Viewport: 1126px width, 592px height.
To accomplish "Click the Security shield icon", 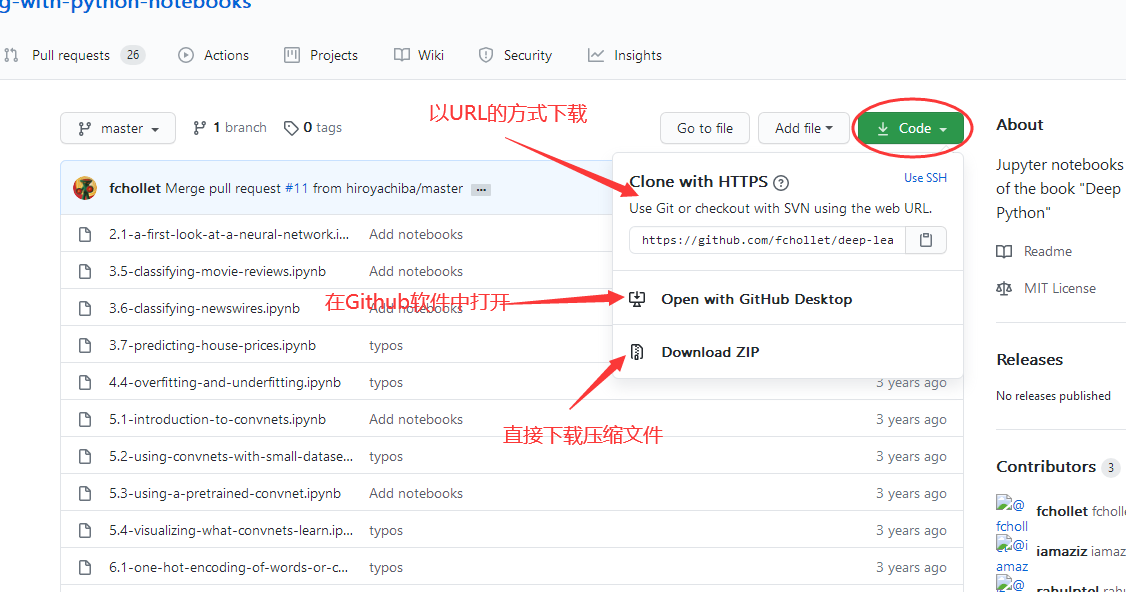I will tap(486, 55).
